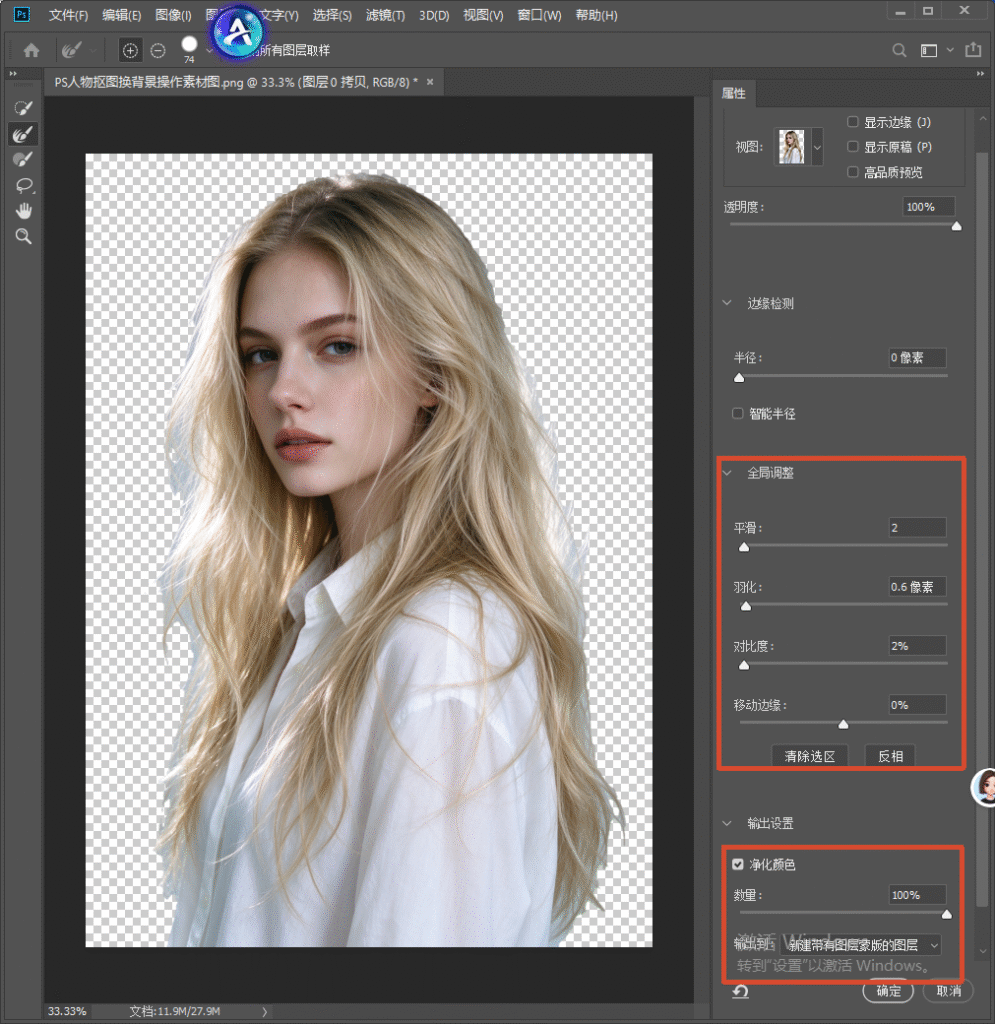
Task: Tick the 高品质预览 checkbox
Action: click(853, 172)
